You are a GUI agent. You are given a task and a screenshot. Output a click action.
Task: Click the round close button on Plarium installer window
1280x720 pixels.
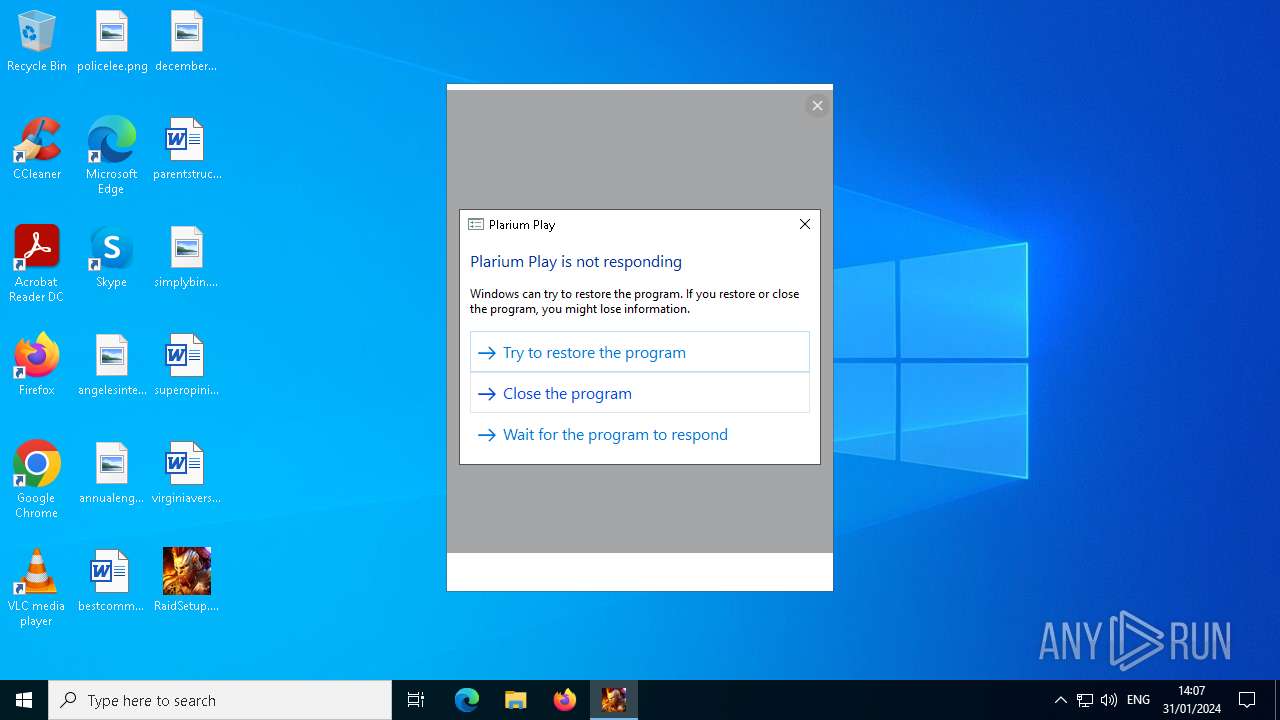point(817,105)
